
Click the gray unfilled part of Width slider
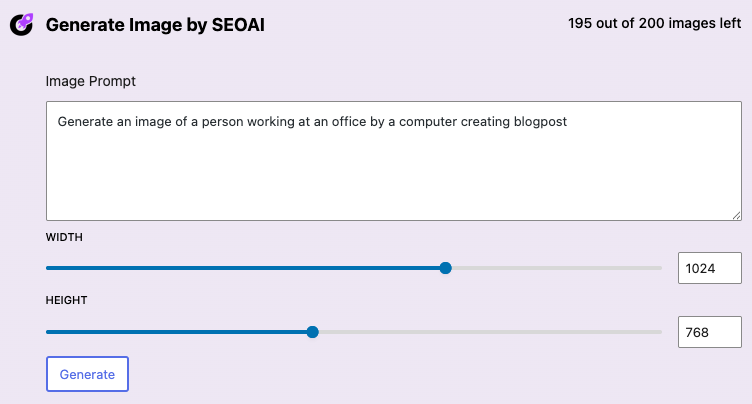coord(556,268)
